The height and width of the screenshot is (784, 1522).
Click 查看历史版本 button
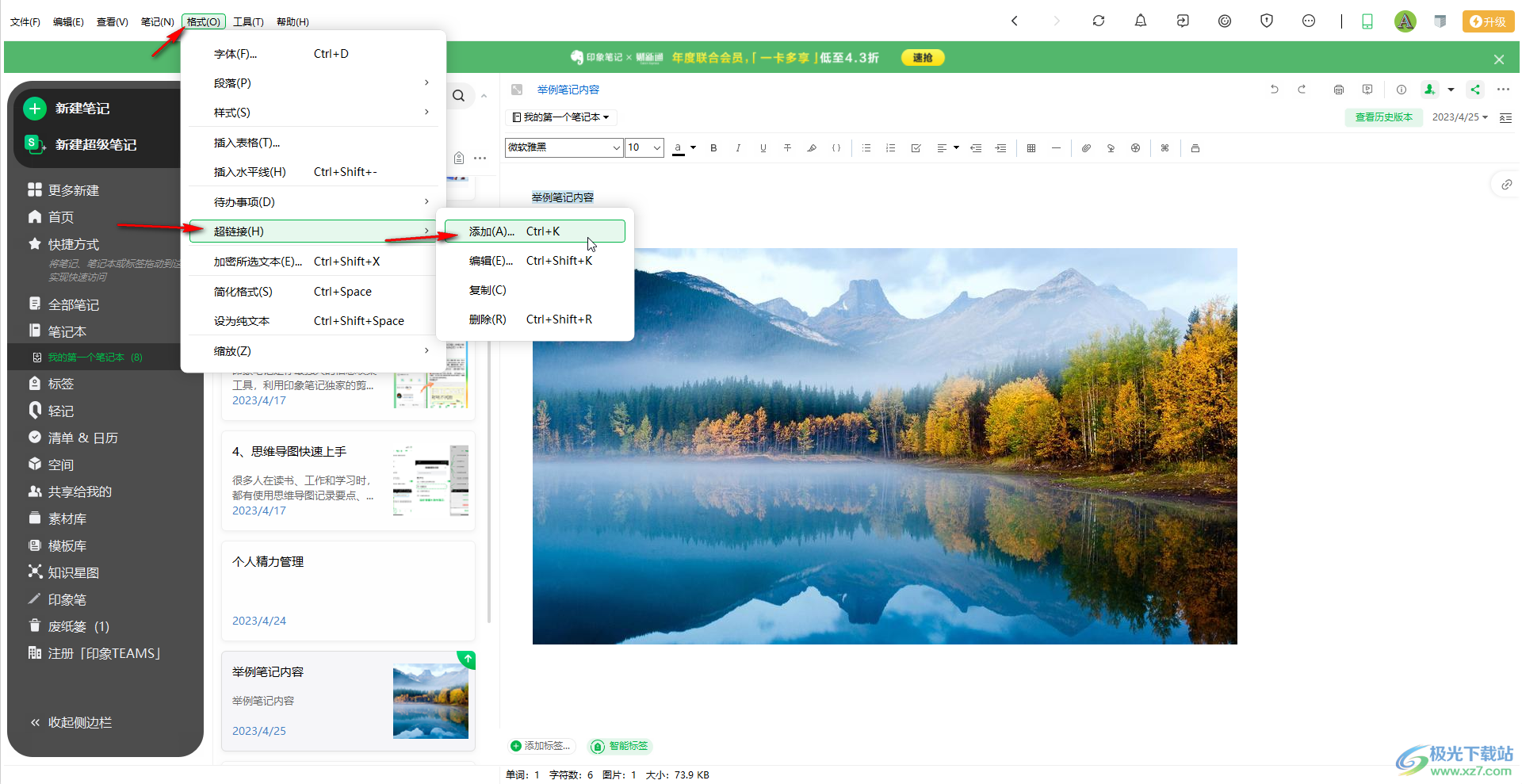1383,117
